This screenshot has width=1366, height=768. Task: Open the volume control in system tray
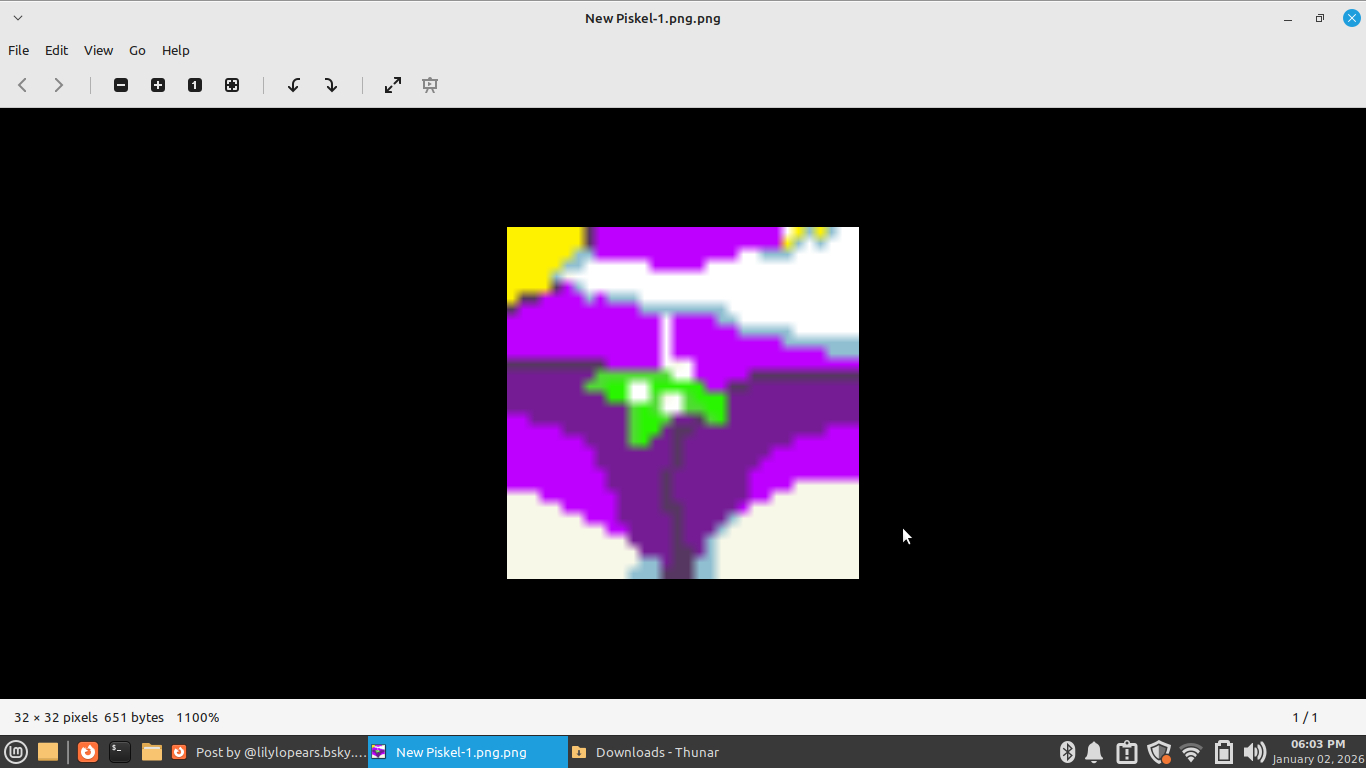(1254, 752)
